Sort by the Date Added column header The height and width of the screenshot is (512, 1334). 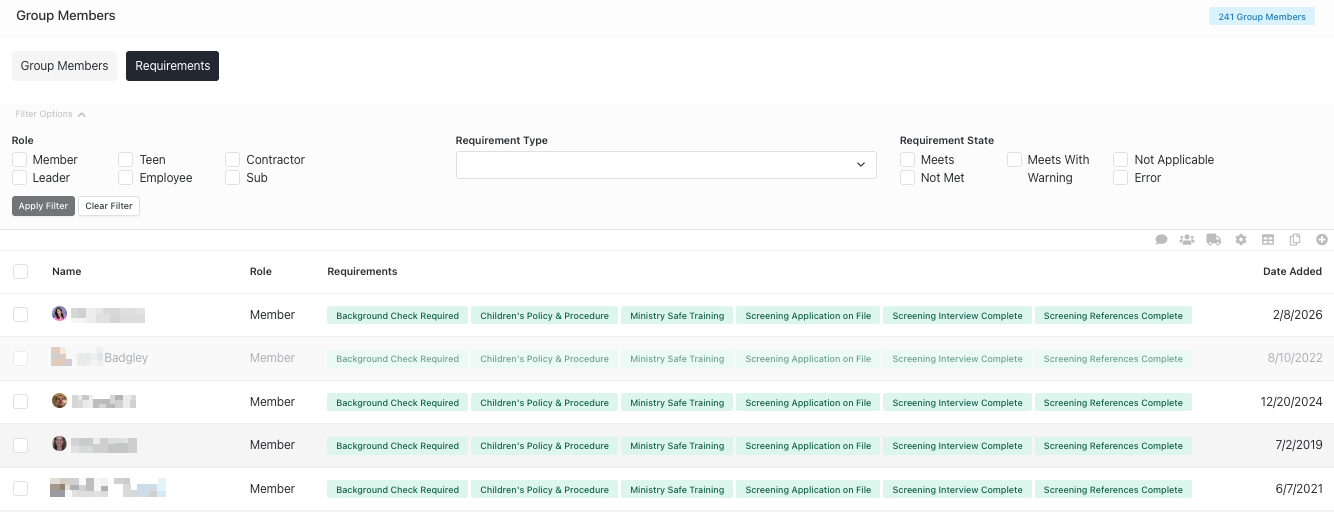click(1291, 271)
